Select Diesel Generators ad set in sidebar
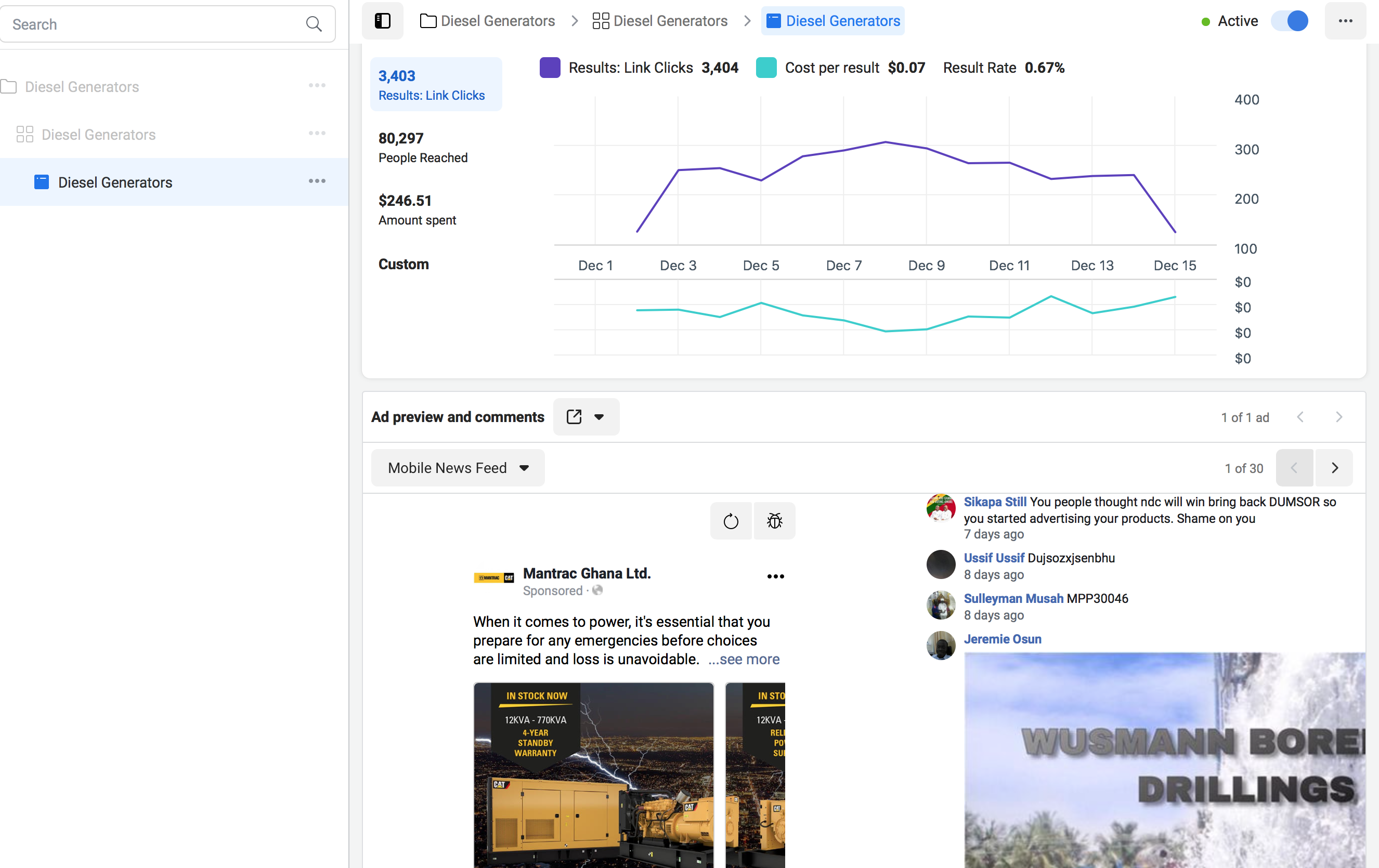Viewport: 1379px width, 868px height. pyautogui.click(x=98, y=135)
